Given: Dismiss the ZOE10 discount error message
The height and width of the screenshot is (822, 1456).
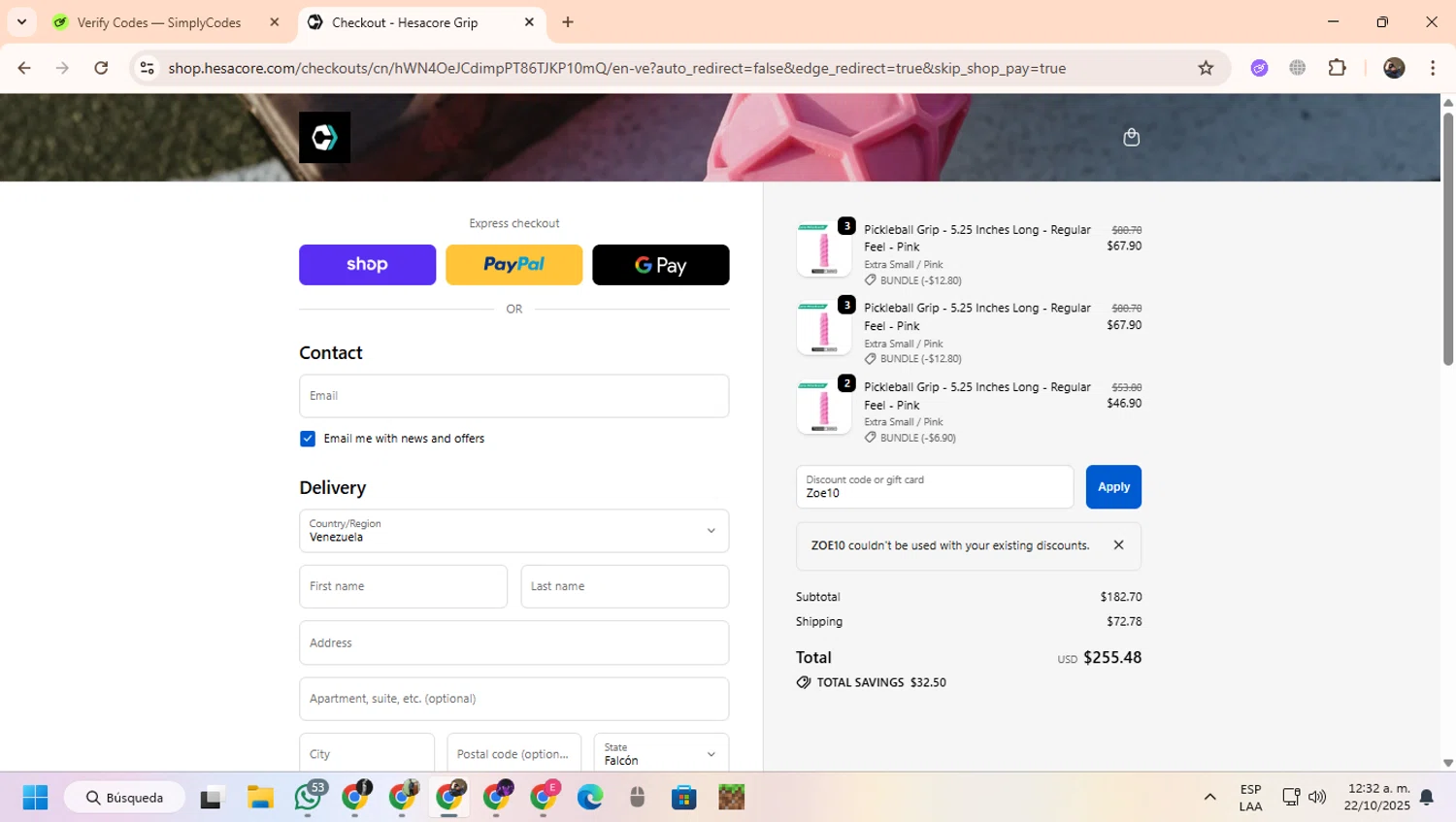Looking at the screenshot, I should tap(1118, 545).
